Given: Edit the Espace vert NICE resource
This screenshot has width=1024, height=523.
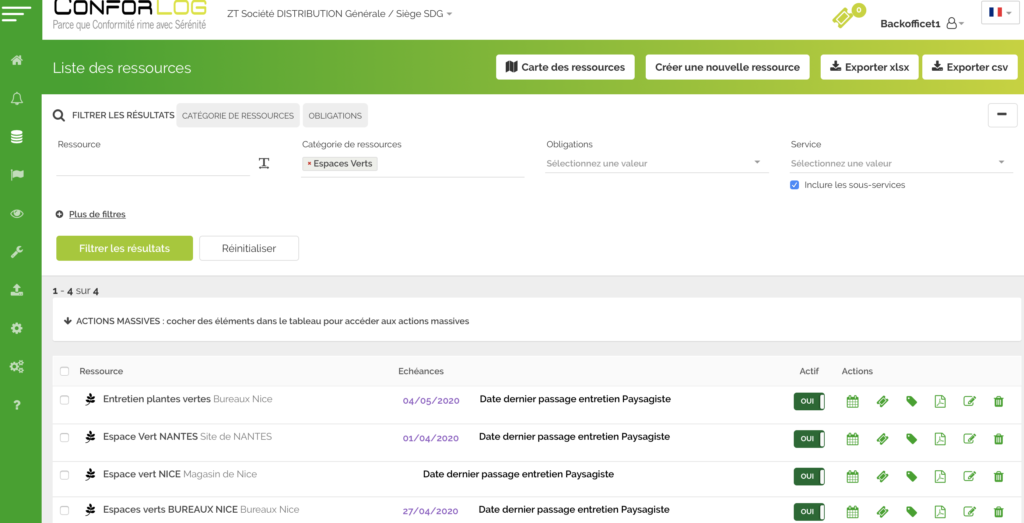Looking at the screenshot, I should point(969,475).
